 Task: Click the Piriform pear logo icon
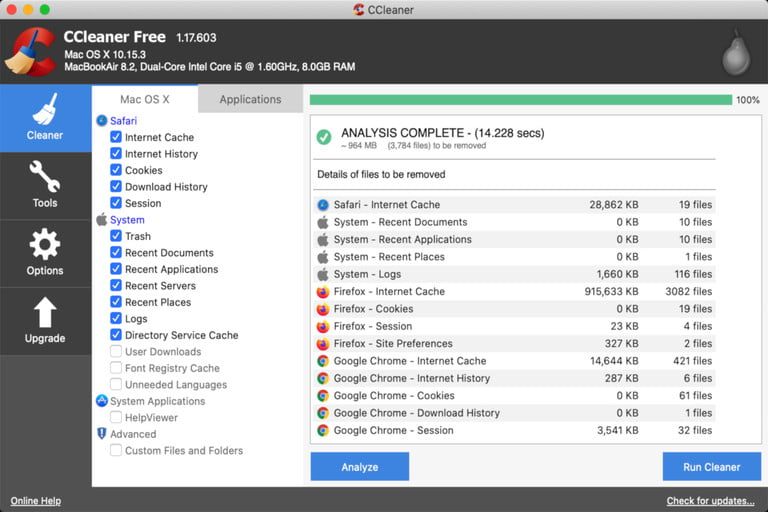pos(736,53)
